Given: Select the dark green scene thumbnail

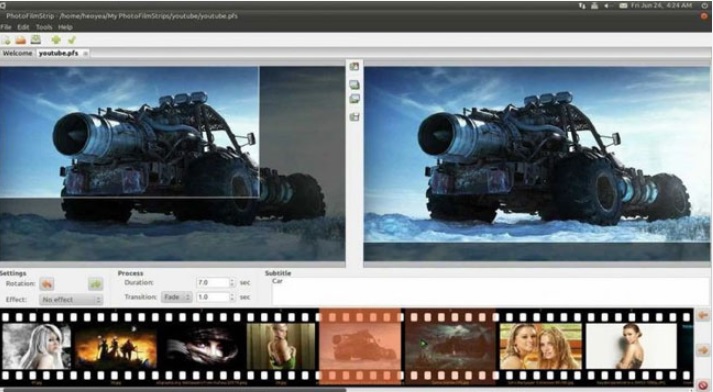Looking at the screenshot, I should pyautogui.click(x=450, y=346).
